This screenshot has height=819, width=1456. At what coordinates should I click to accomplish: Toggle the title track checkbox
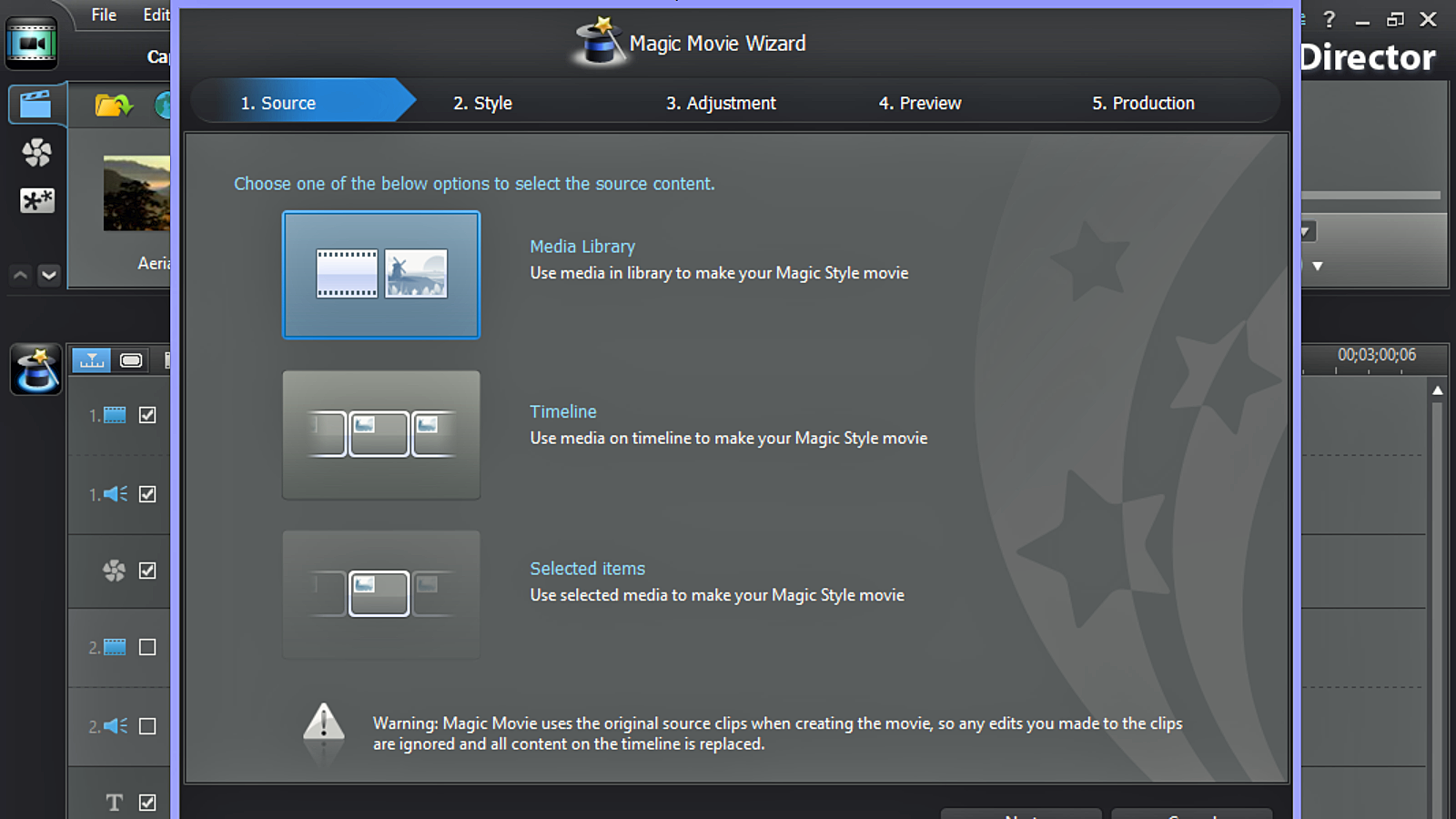click(147, 803)
